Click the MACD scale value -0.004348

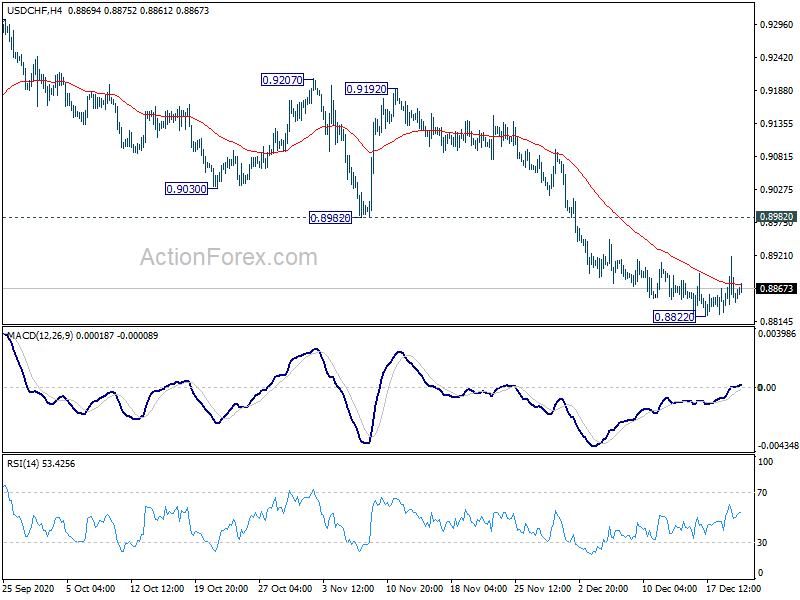point(778,446)
